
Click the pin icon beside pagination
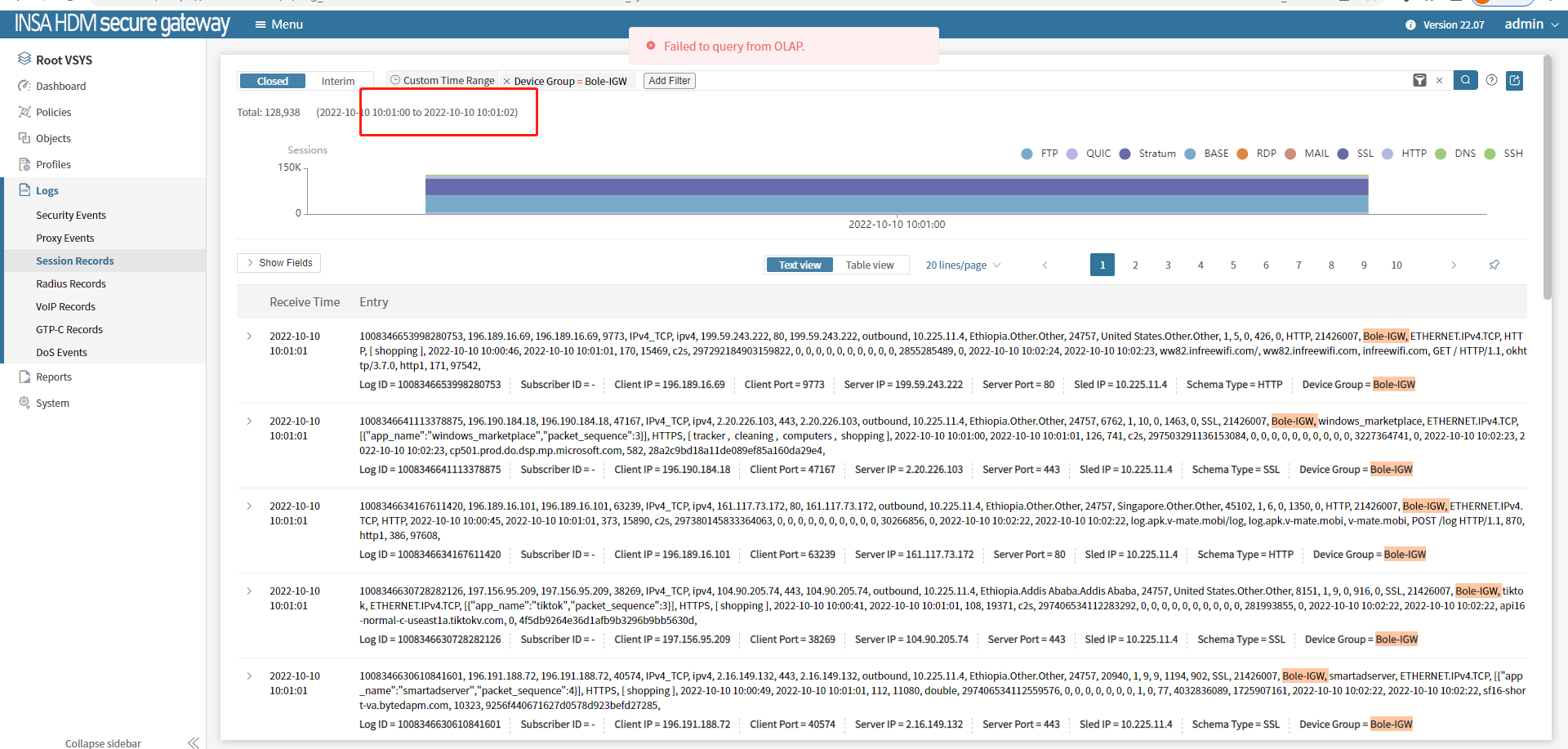pyautogui.click(x=1494, y=265)
